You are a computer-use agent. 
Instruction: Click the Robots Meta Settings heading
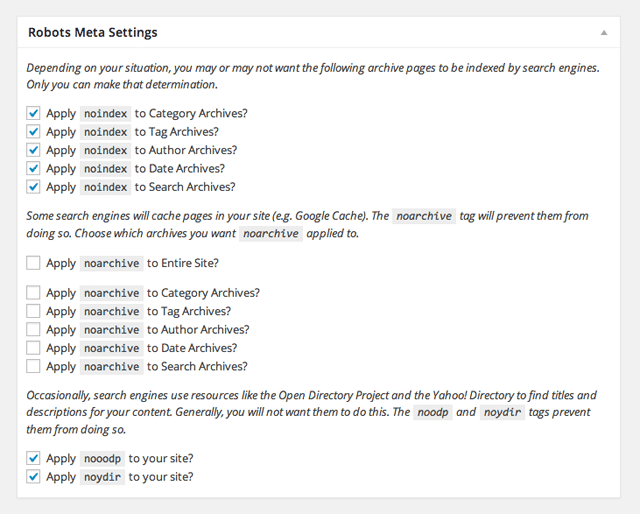(x=92, y=32)
